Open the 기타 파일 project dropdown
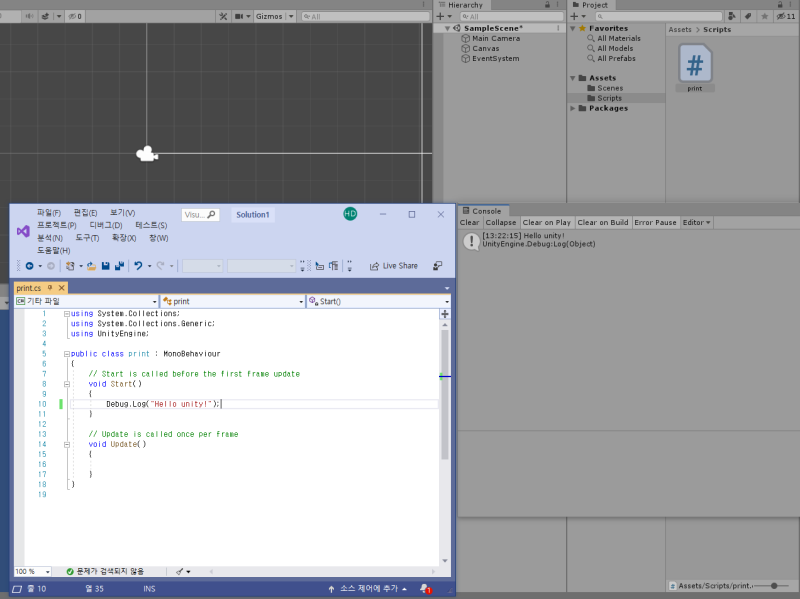 [x=87, y=302]
